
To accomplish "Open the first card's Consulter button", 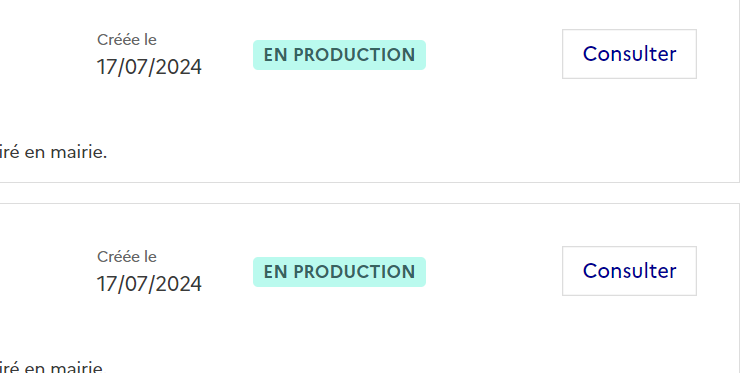I will [x=629, y=54].
